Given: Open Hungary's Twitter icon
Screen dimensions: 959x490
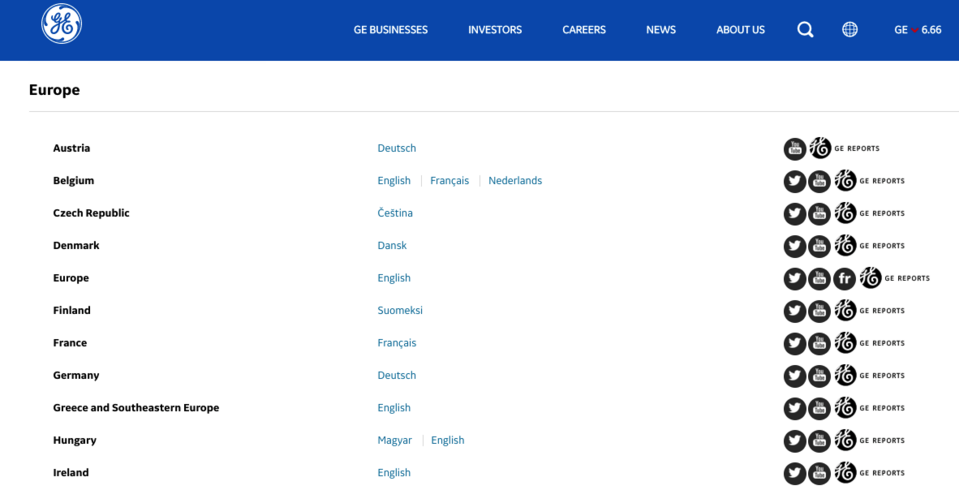Looking at the screenshot, I should click(x=794, y=440).
